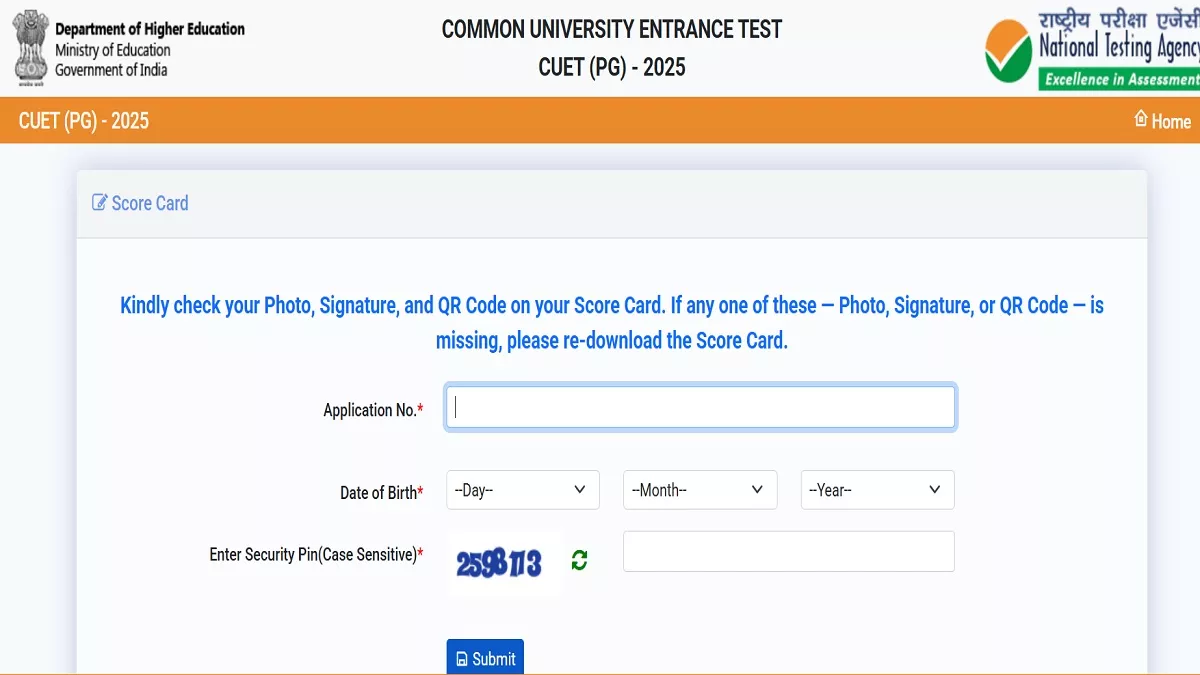Click the Score Card edit pencil icon

click(99, 203)
